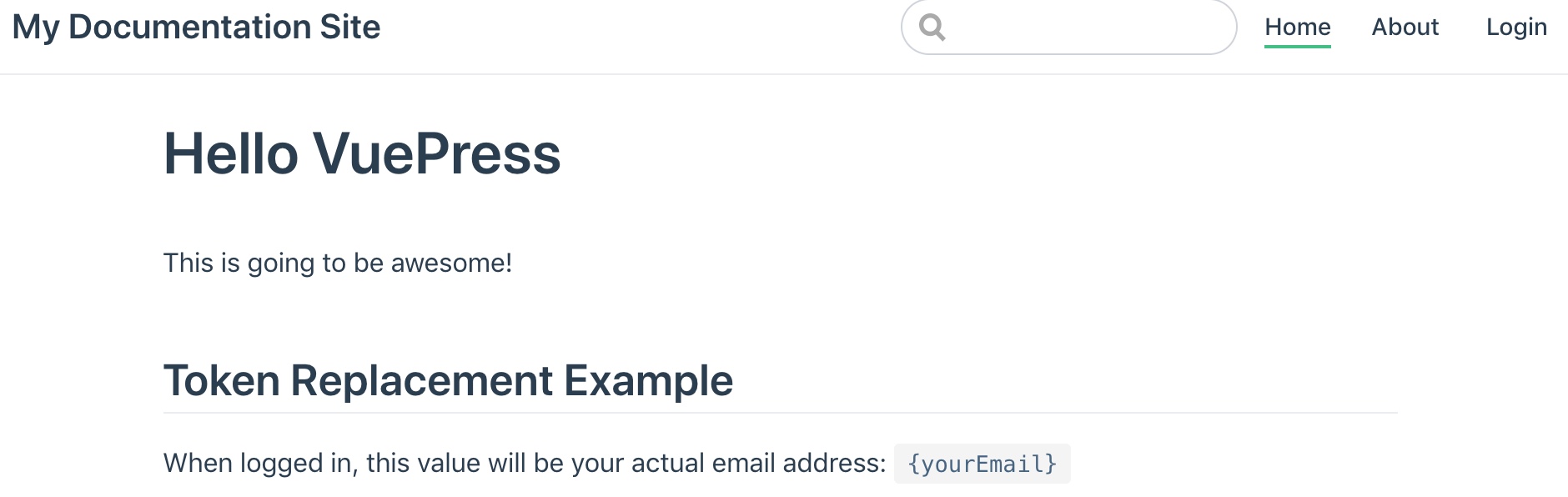Click the divider line under Token Replacement Example

click(x=780, y=413)
